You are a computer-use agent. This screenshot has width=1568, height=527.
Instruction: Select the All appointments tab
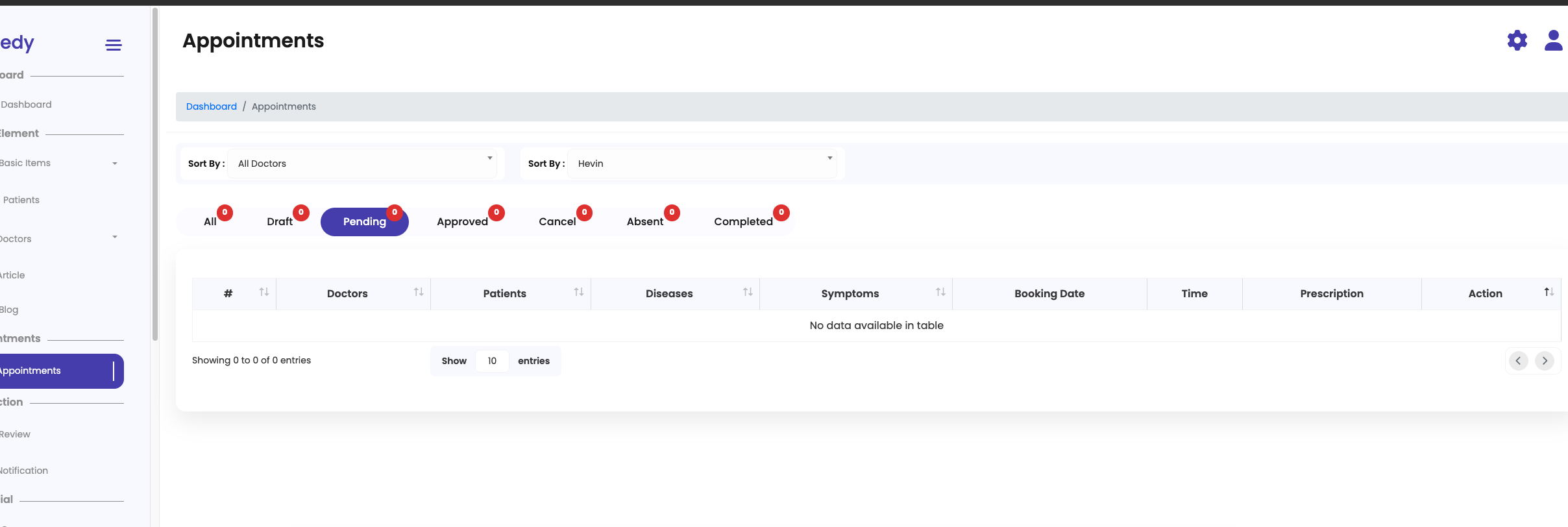pyautogui.click(x=210, y=221)
